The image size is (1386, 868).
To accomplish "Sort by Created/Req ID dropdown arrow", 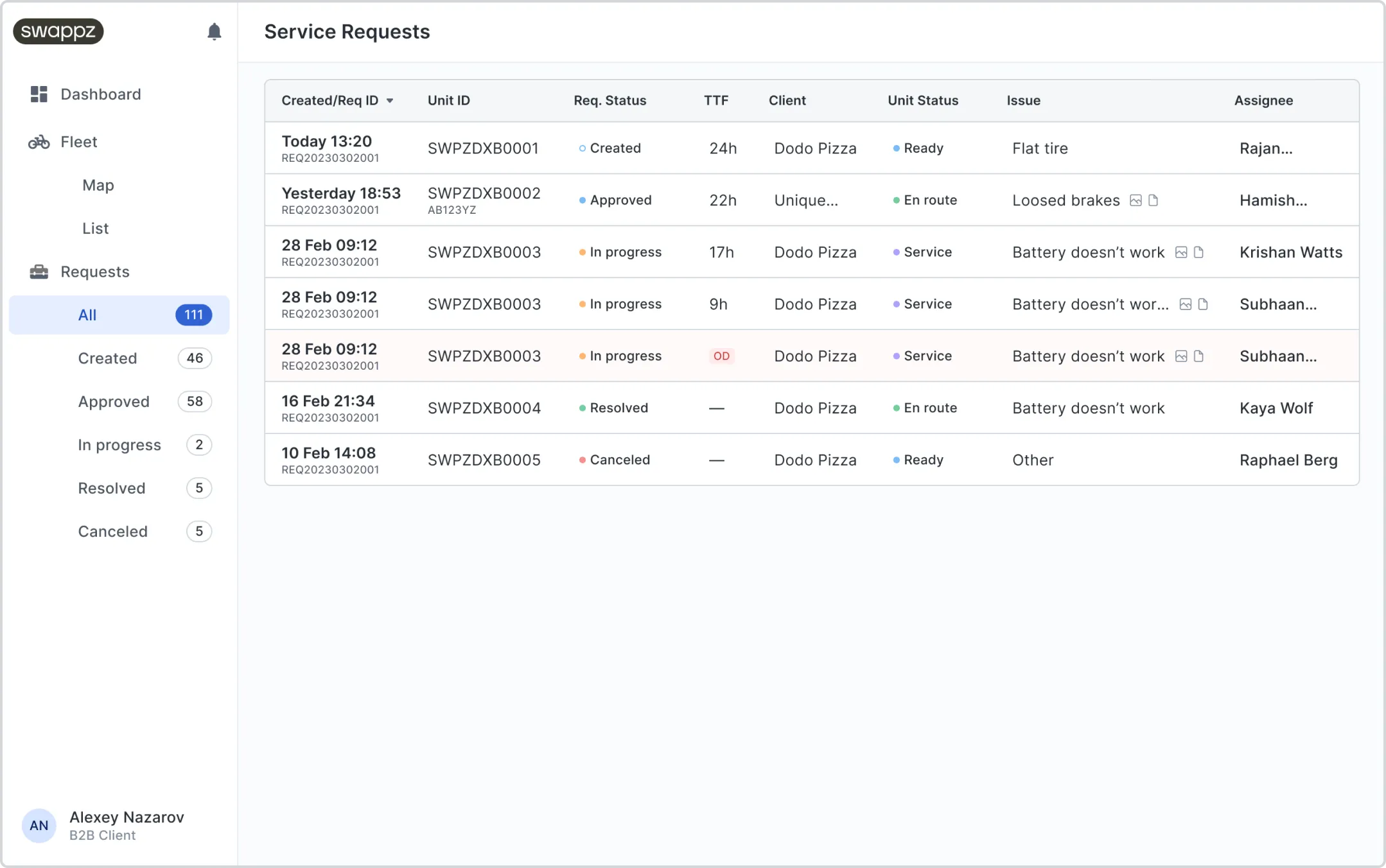I will pyautogui.click(x=390, y=101).
